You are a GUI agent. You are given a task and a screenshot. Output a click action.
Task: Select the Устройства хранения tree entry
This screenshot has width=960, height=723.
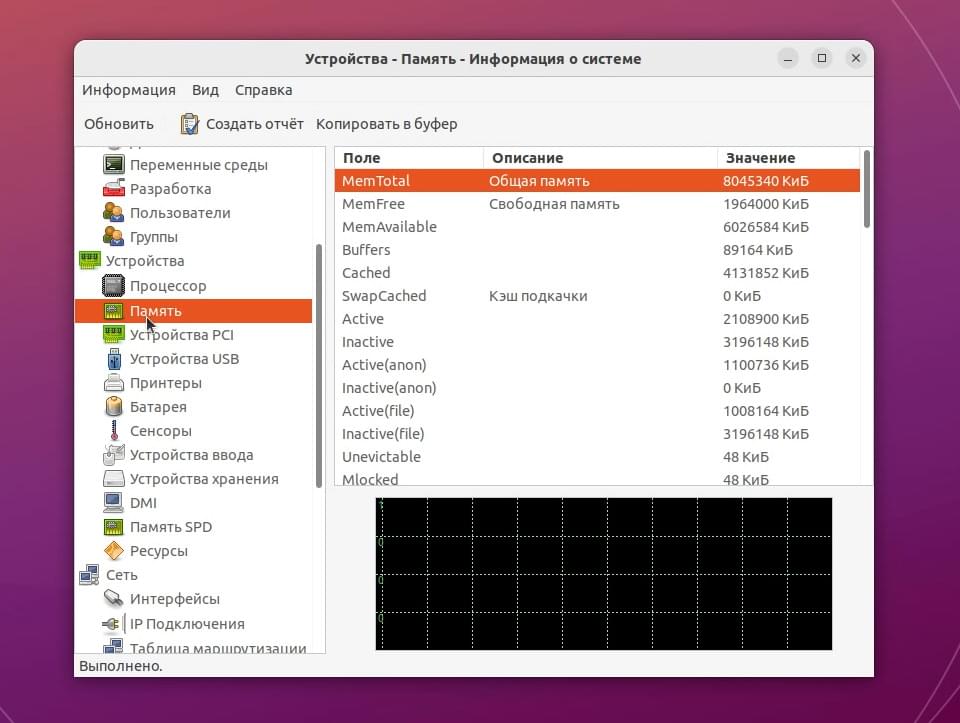pos(204,479)
